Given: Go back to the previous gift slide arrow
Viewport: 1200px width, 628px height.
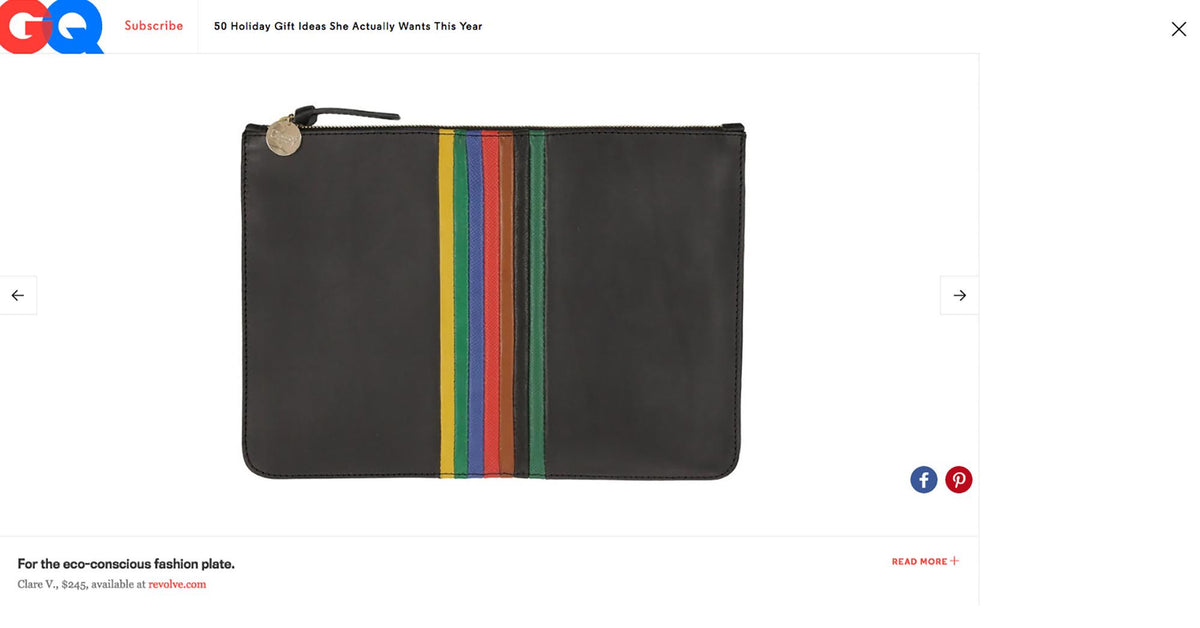Looking at the screenshot, I should [x=18, y=295].
